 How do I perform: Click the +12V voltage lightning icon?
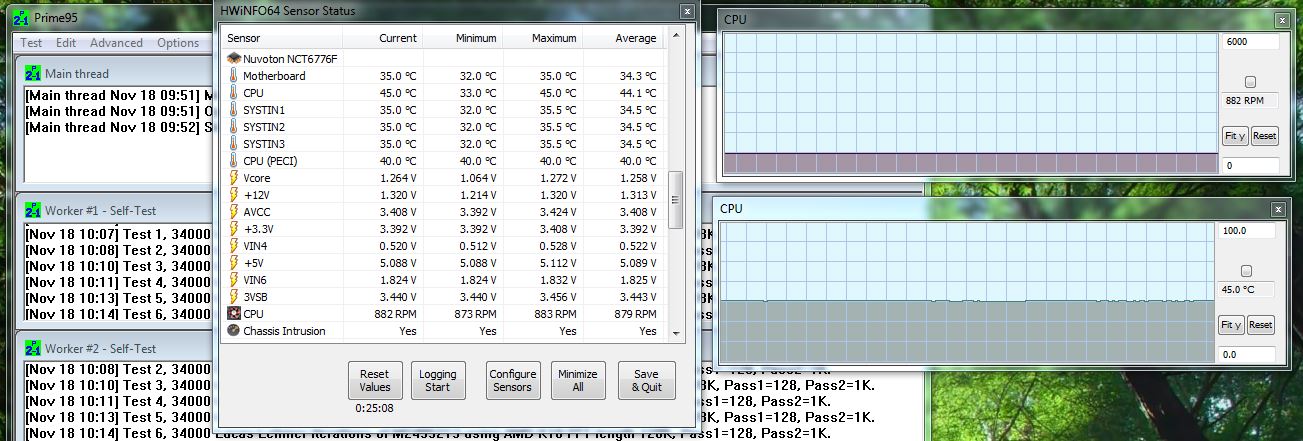234,195
